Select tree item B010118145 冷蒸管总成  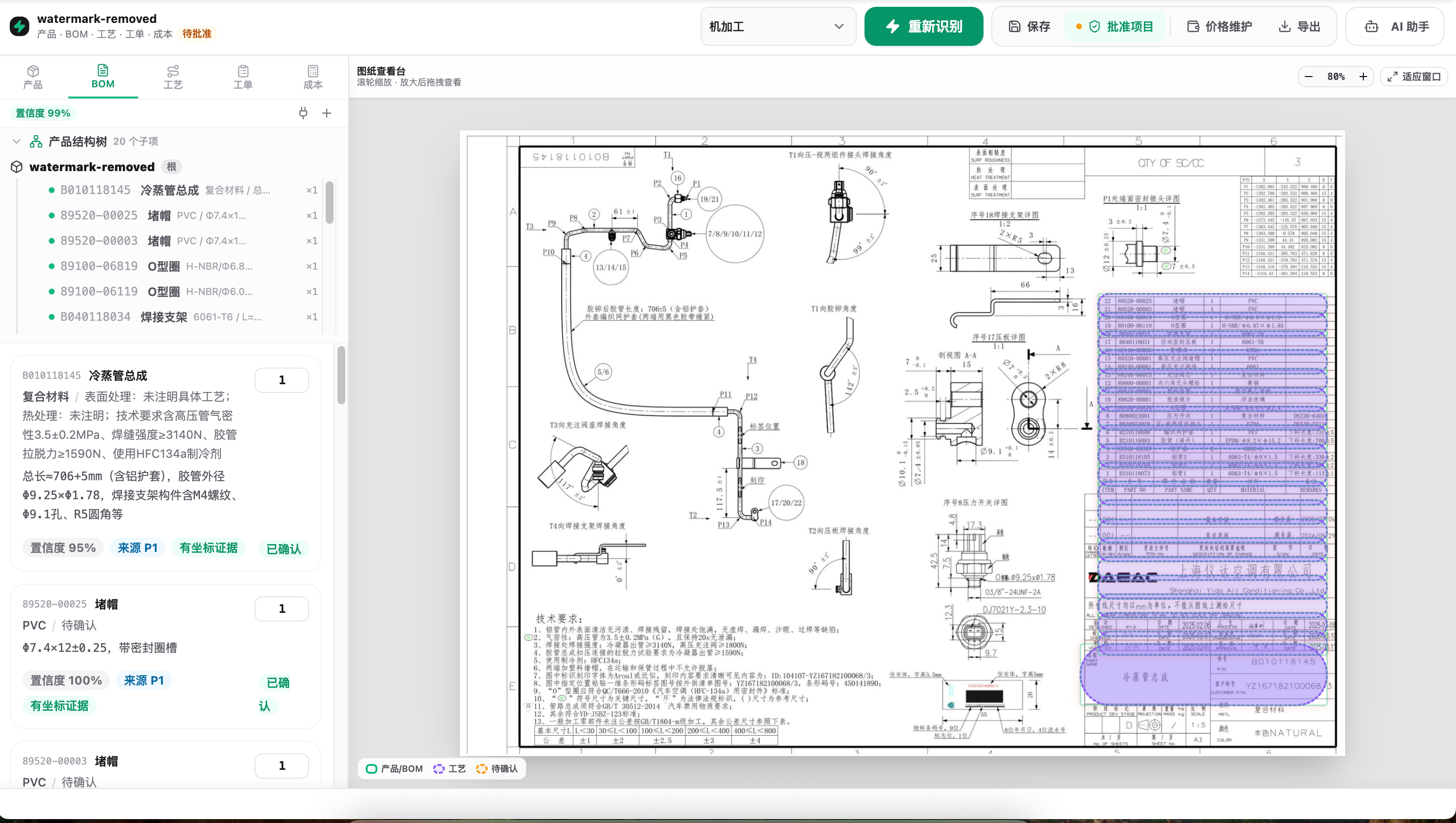tap(184, 190)
